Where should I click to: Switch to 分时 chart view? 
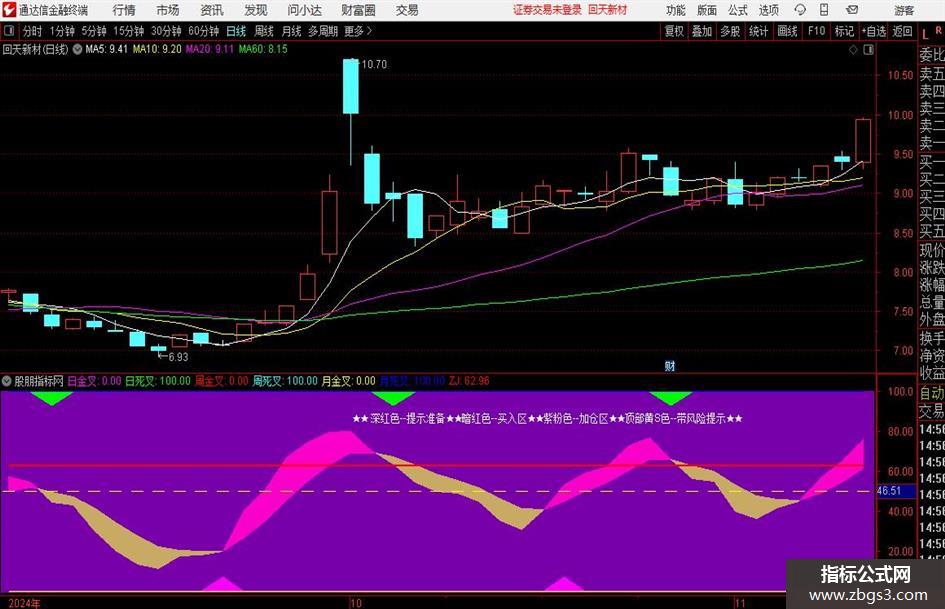coord(33,31)
